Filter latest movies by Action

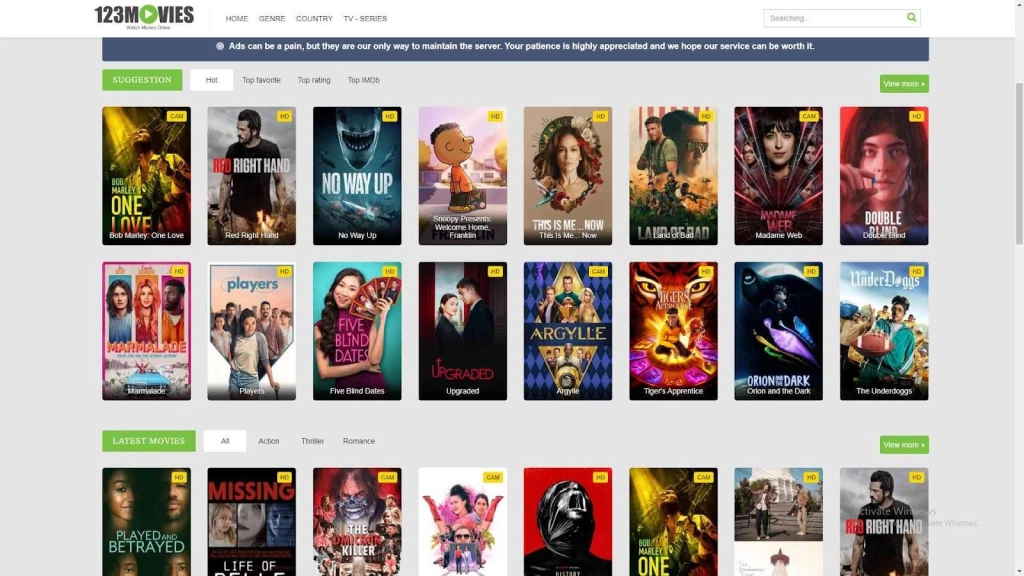(268, 441)
